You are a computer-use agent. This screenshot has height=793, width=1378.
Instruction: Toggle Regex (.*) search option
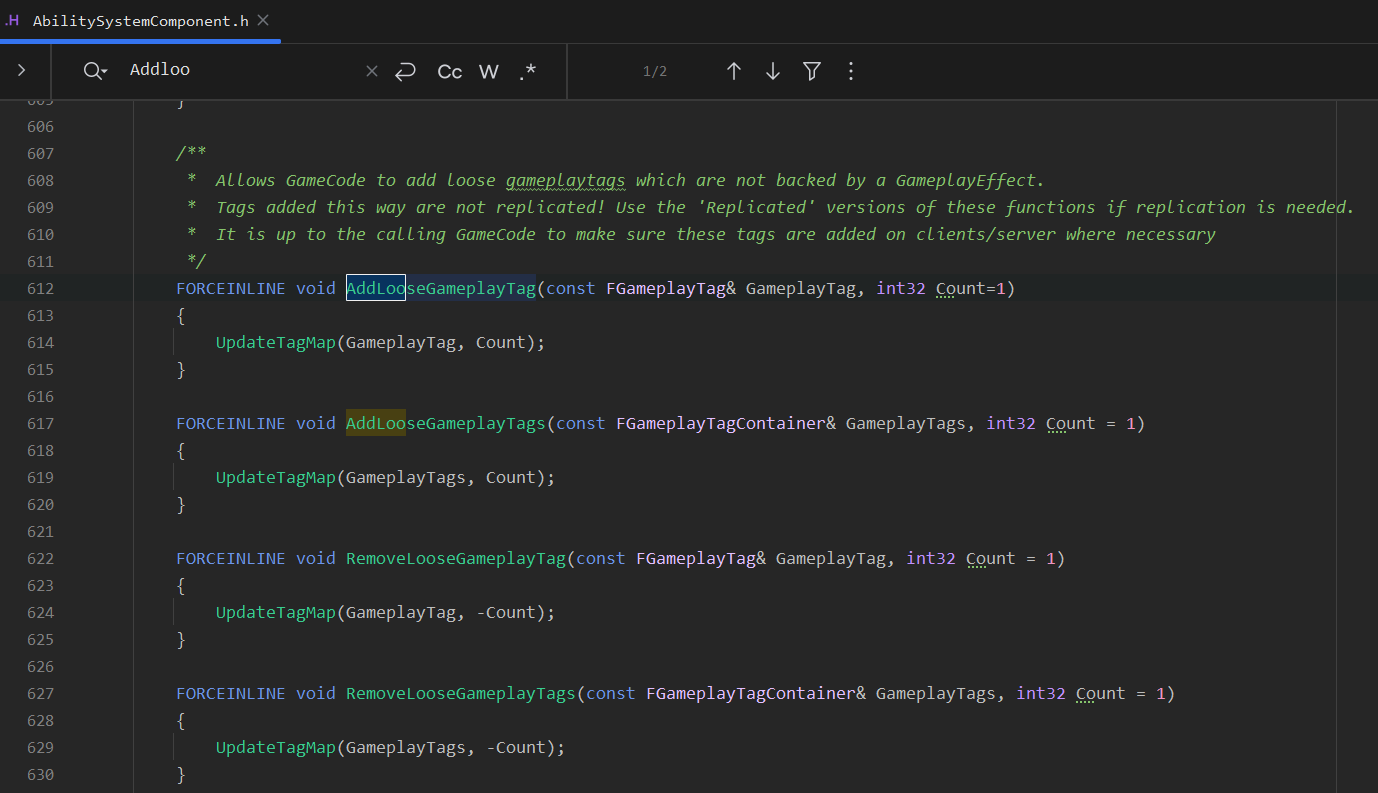pyautogui.click(x=527, y=71)
